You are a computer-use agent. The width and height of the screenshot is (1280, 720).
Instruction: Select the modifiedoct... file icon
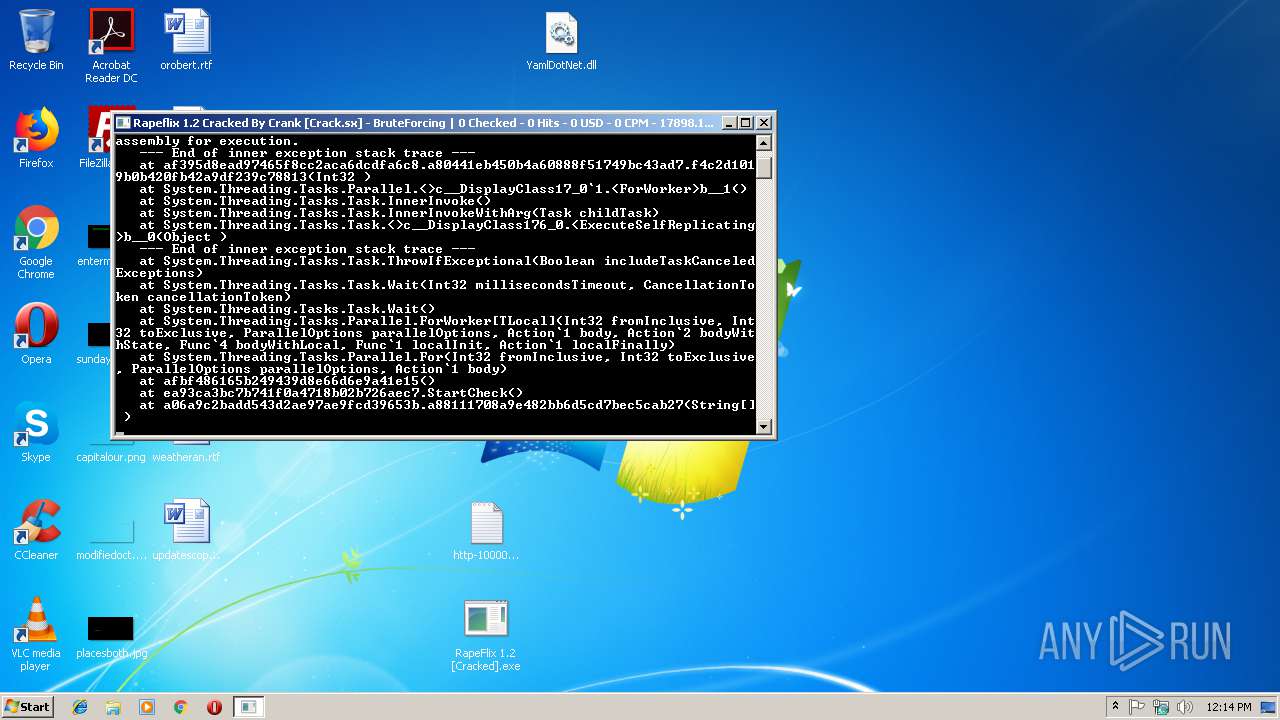(x=111, y=540)
